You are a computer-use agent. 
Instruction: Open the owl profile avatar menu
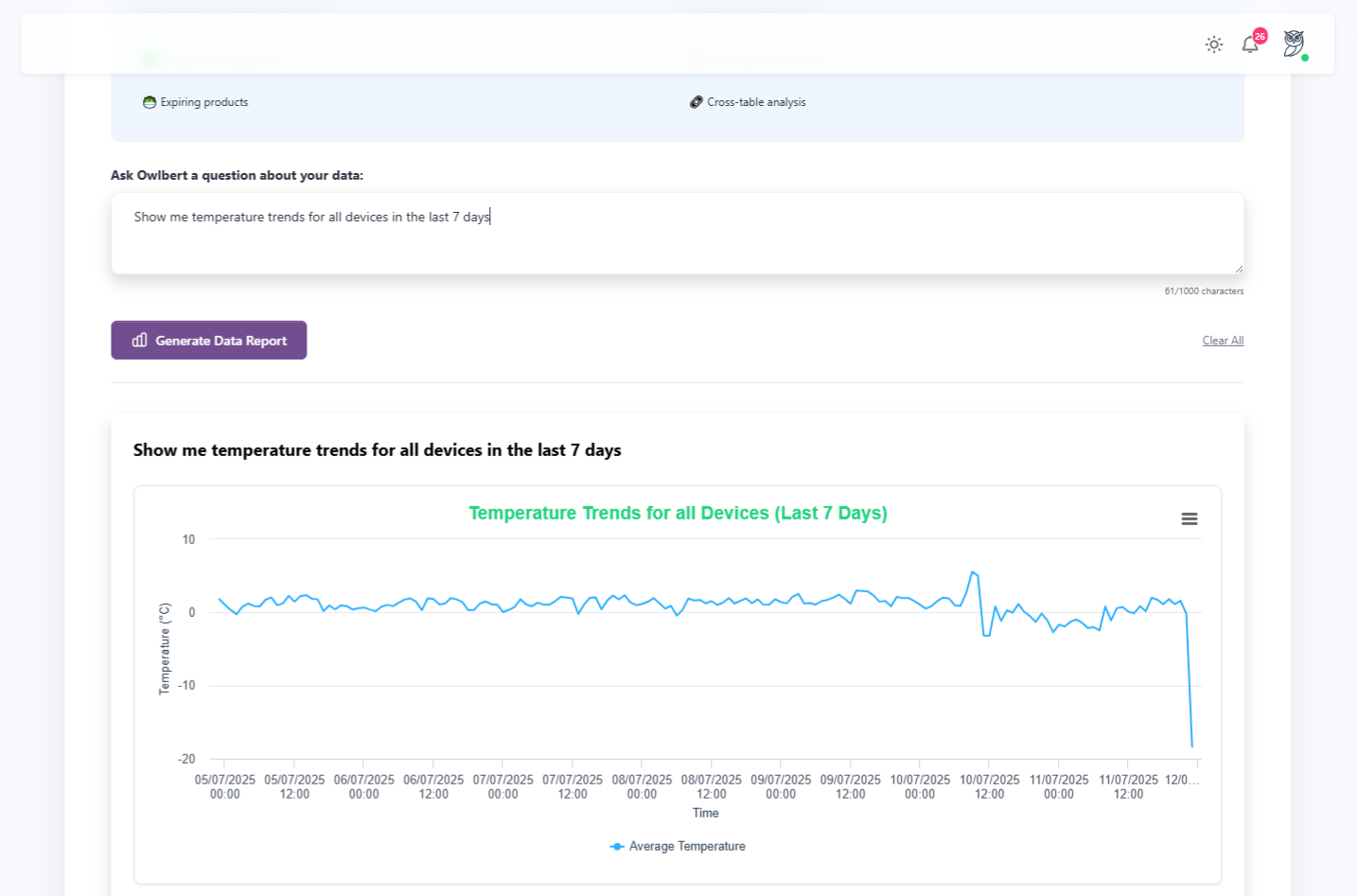(1294, 43)
